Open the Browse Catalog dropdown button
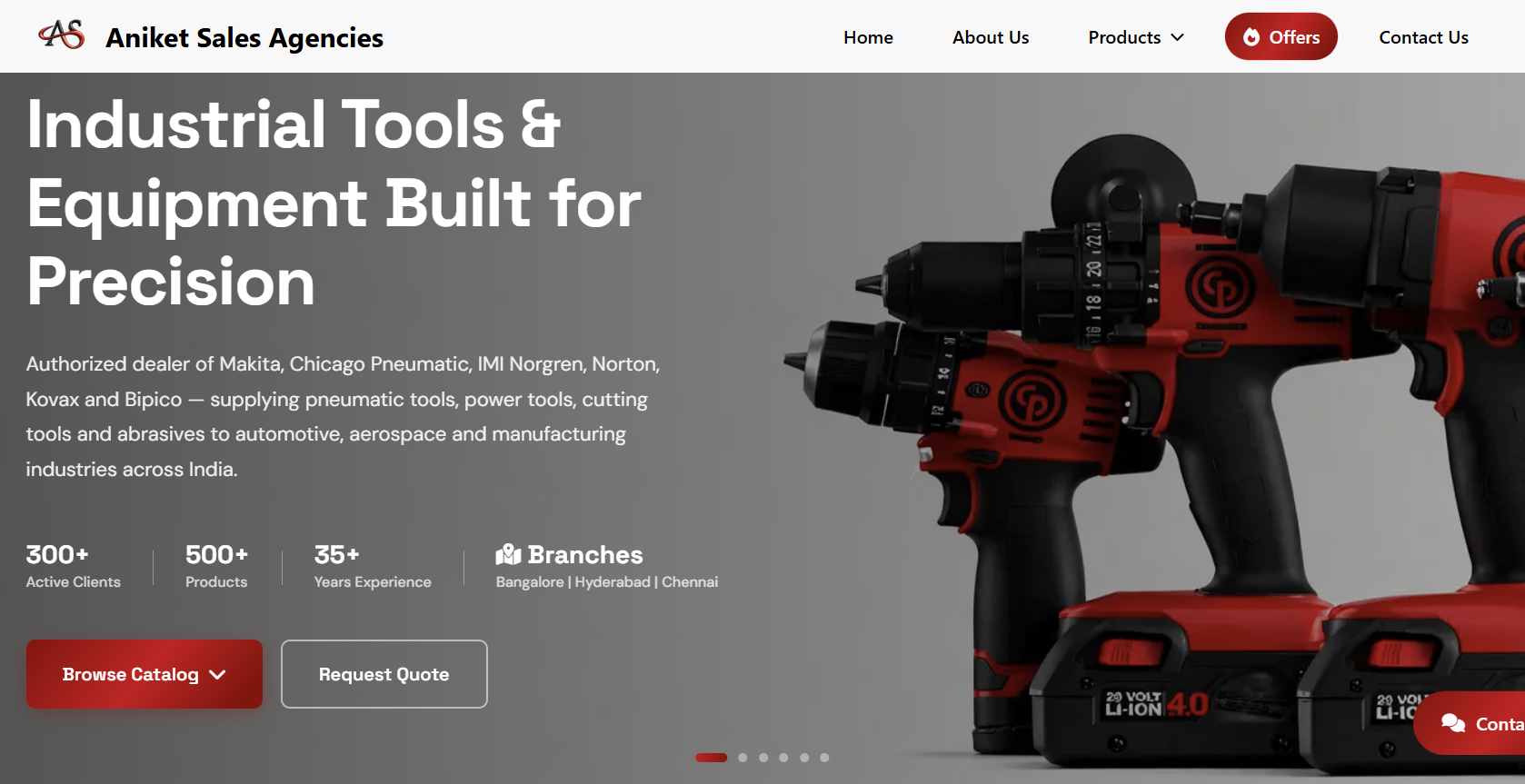The width and height of the screenshot is (1525, 784). click(x=145, y=674)
